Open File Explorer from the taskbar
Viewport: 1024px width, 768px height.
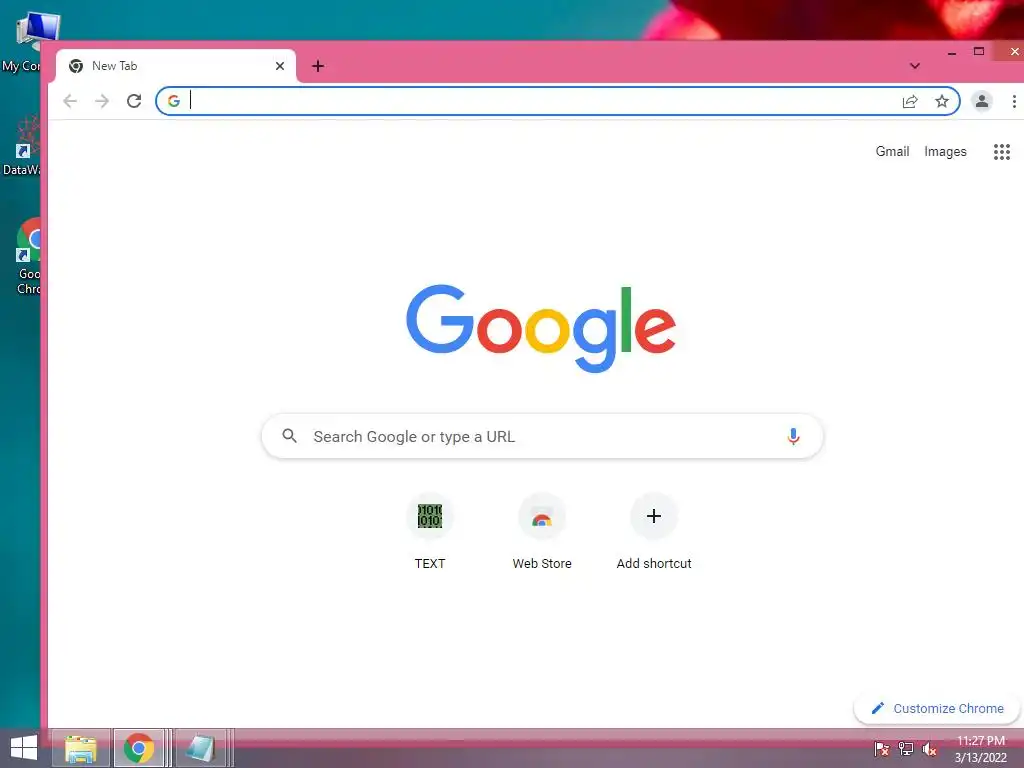tap(80, 748)
